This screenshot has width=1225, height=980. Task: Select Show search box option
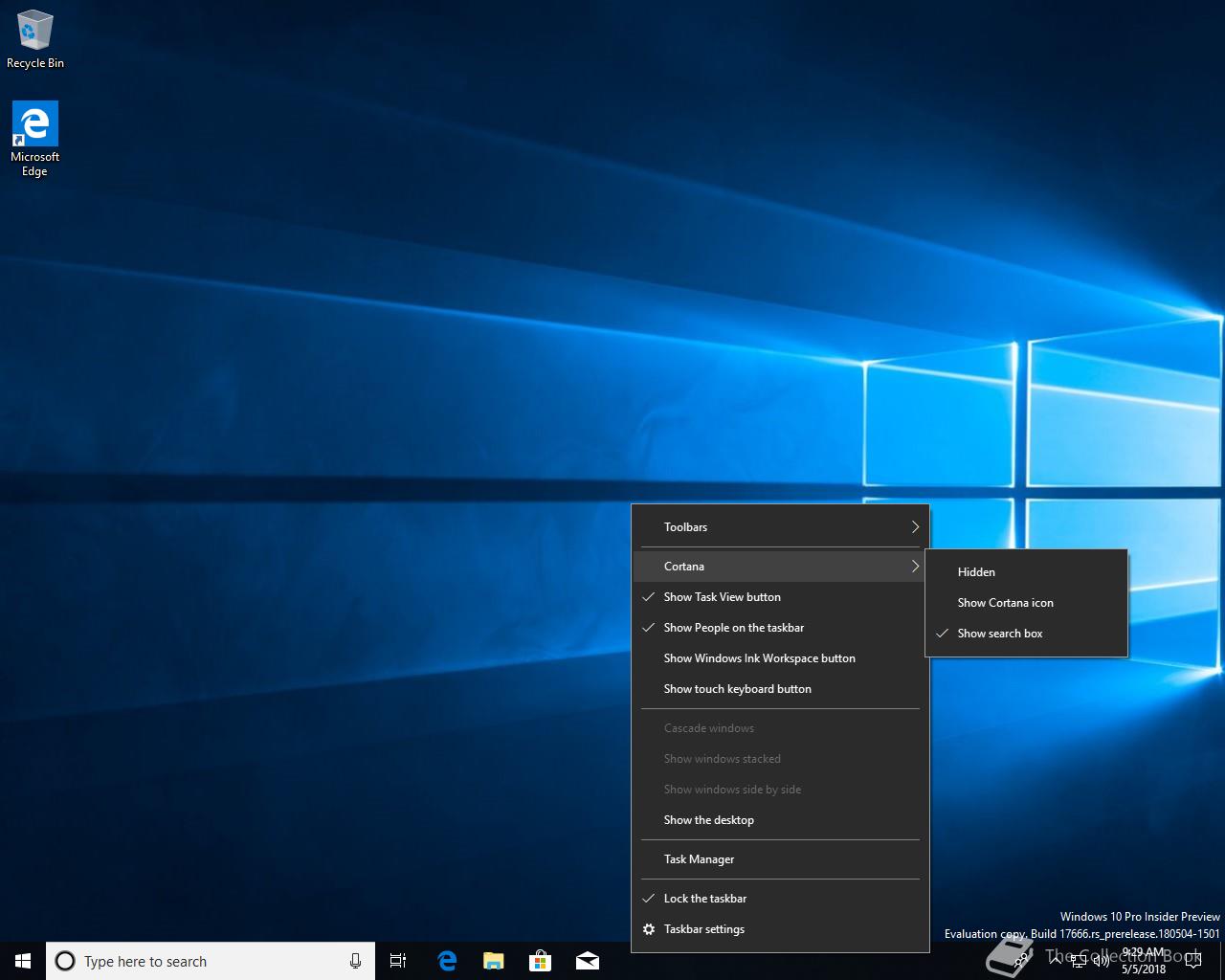coord(999,634)
